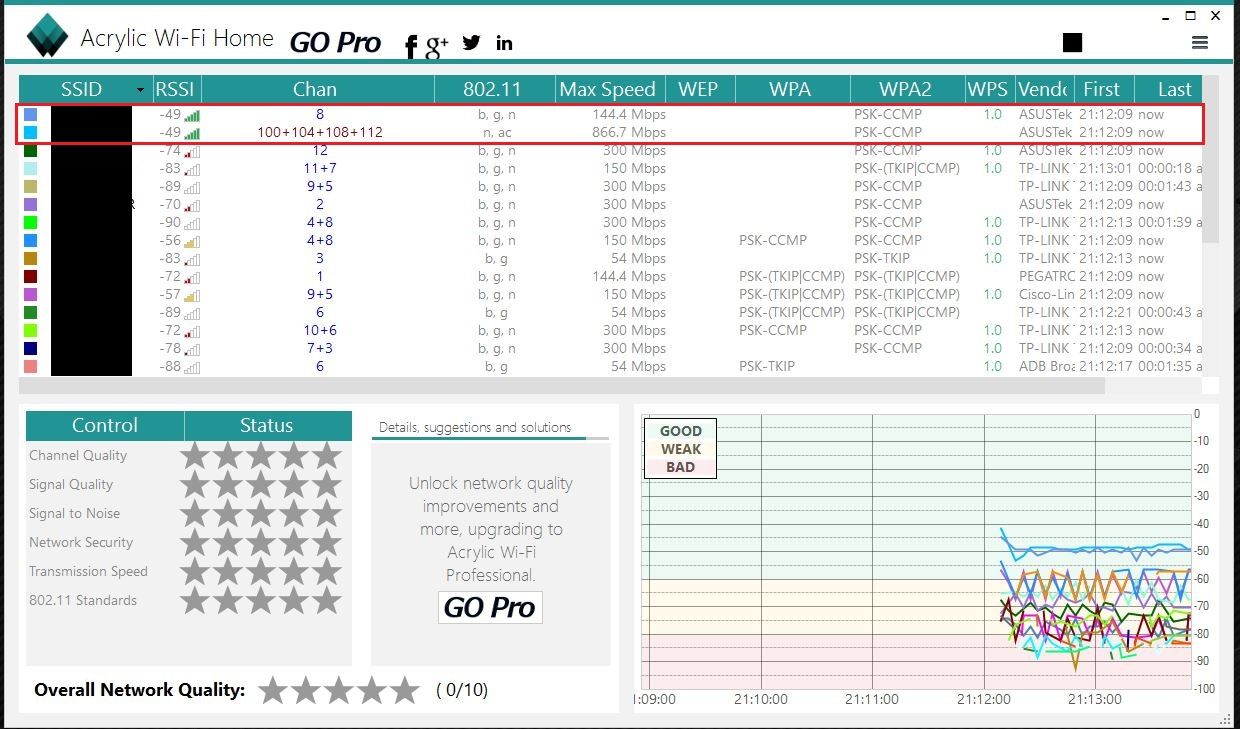Sort by WPA column header
This screenshot has height=729, width=1240.
791,89
